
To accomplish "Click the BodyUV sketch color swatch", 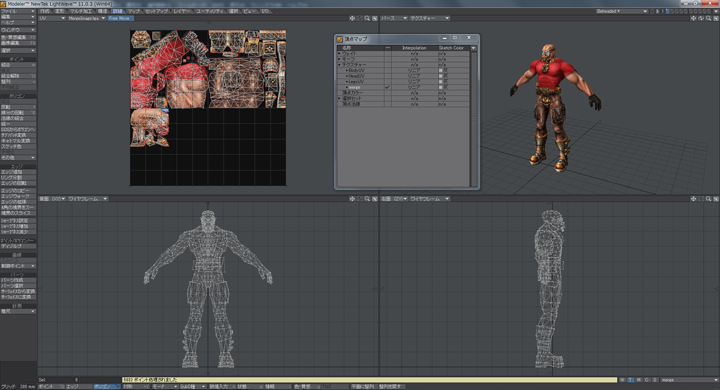I will [x=441, y=71].
